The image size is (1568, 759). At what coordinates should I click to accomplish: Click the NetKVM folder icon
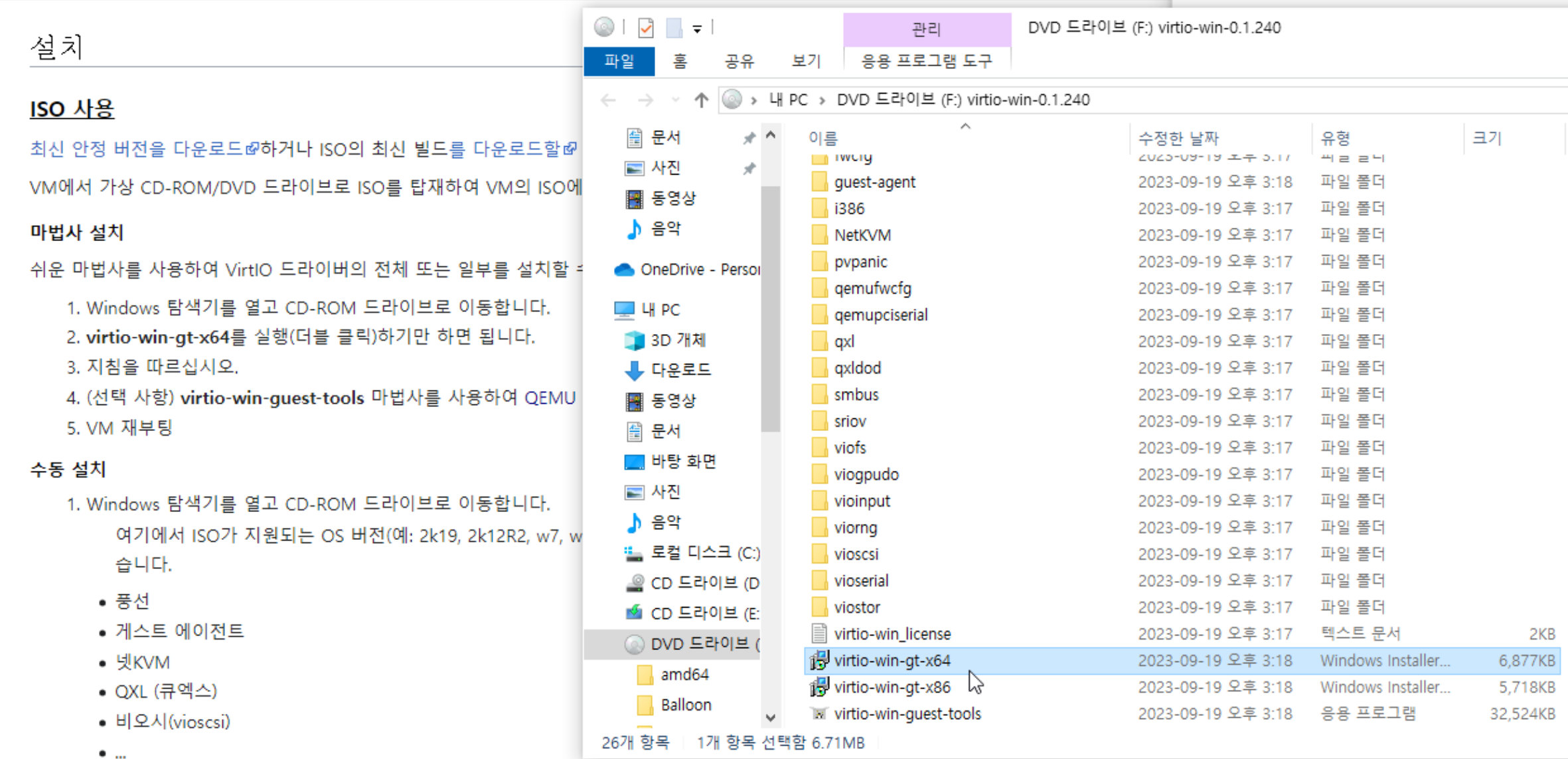tap(819, 235)
